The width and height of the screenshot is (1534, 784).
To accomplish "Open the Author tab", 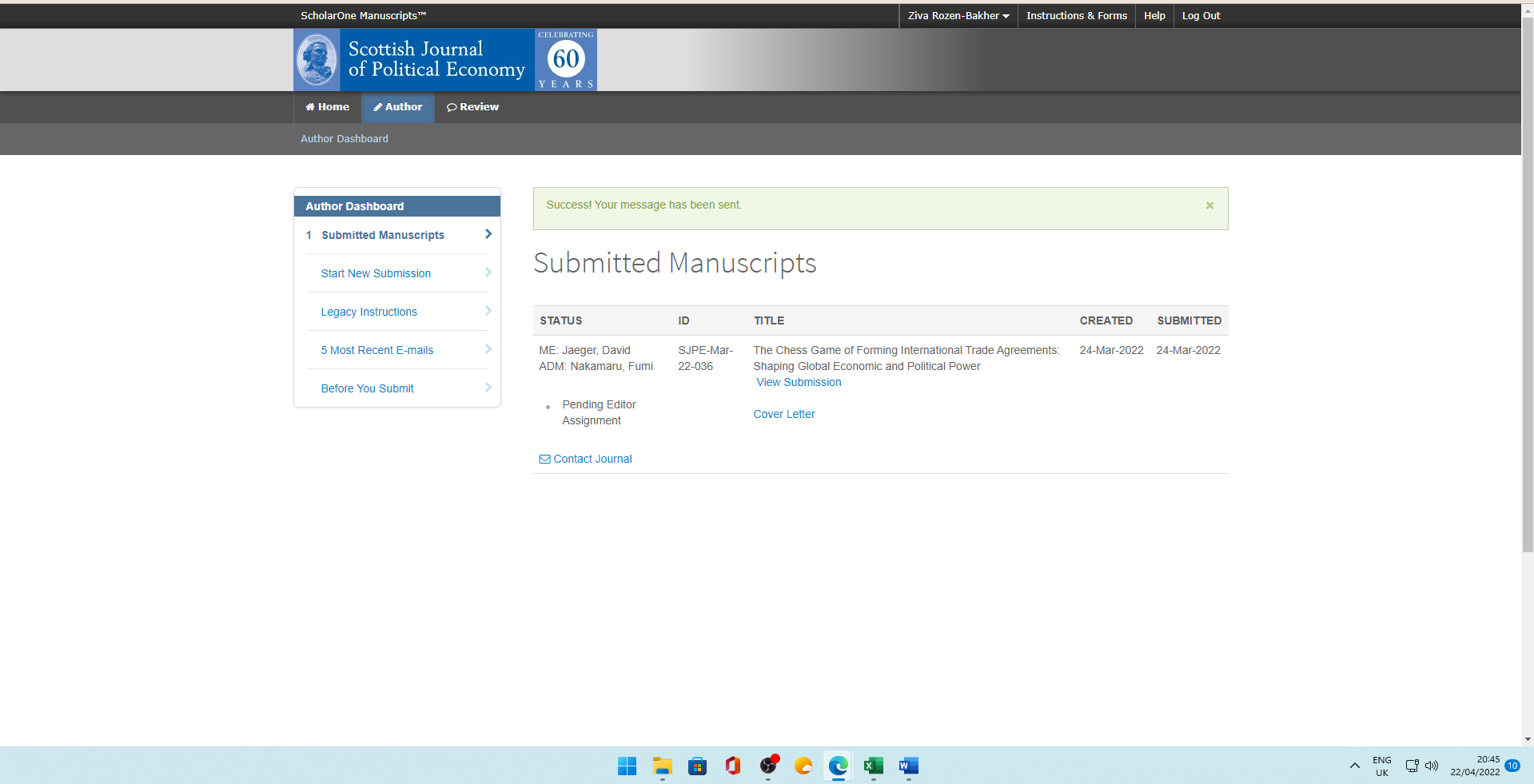I will pyautogui.click(x=397, y=107).
